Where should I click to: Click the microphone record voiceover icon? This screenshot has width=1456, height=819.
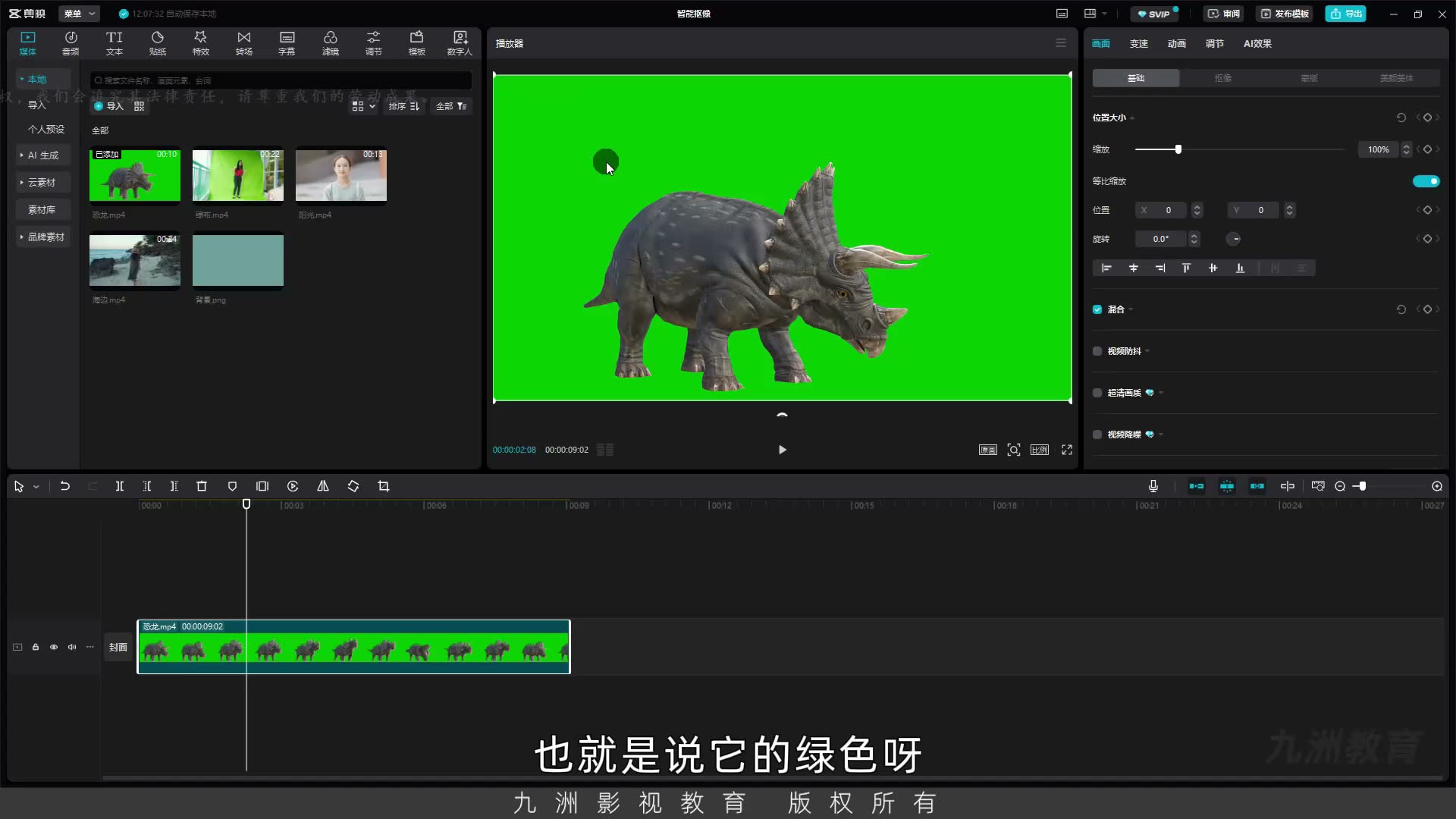tap(1153, 486)
